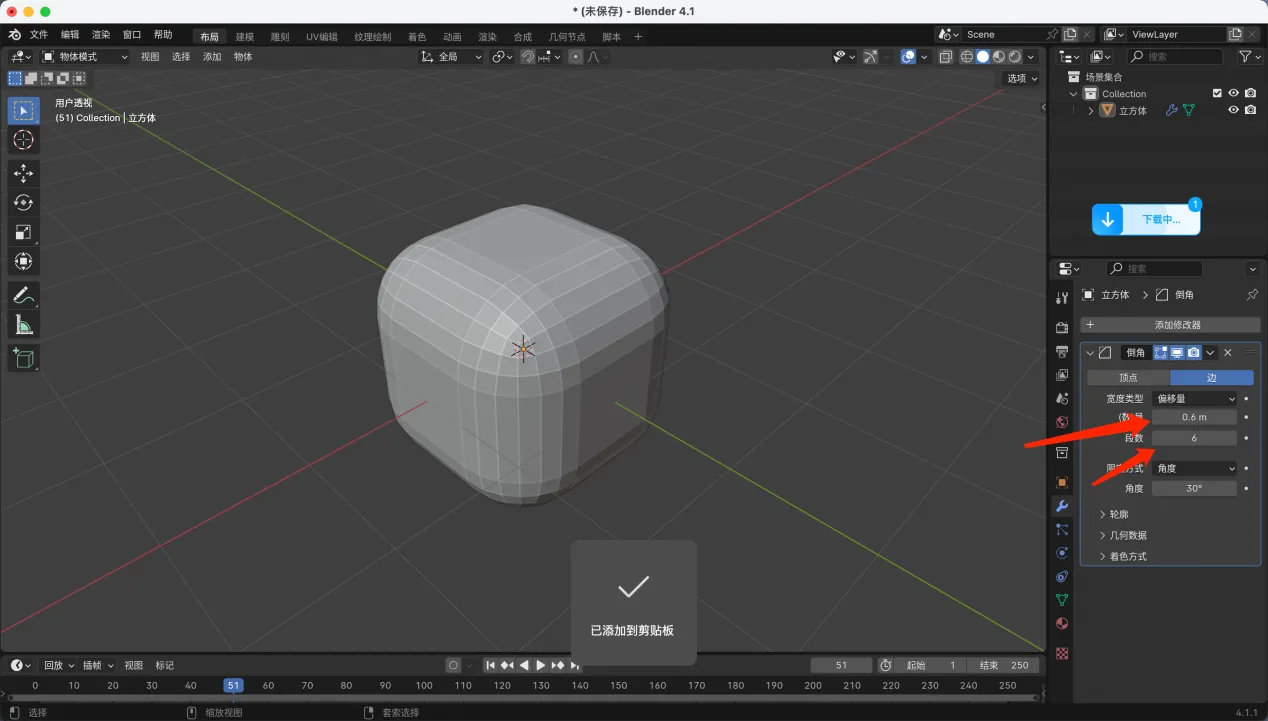Select the Move tool in the toolbar
Screen dimensions: 1268x721
point(23,173)
